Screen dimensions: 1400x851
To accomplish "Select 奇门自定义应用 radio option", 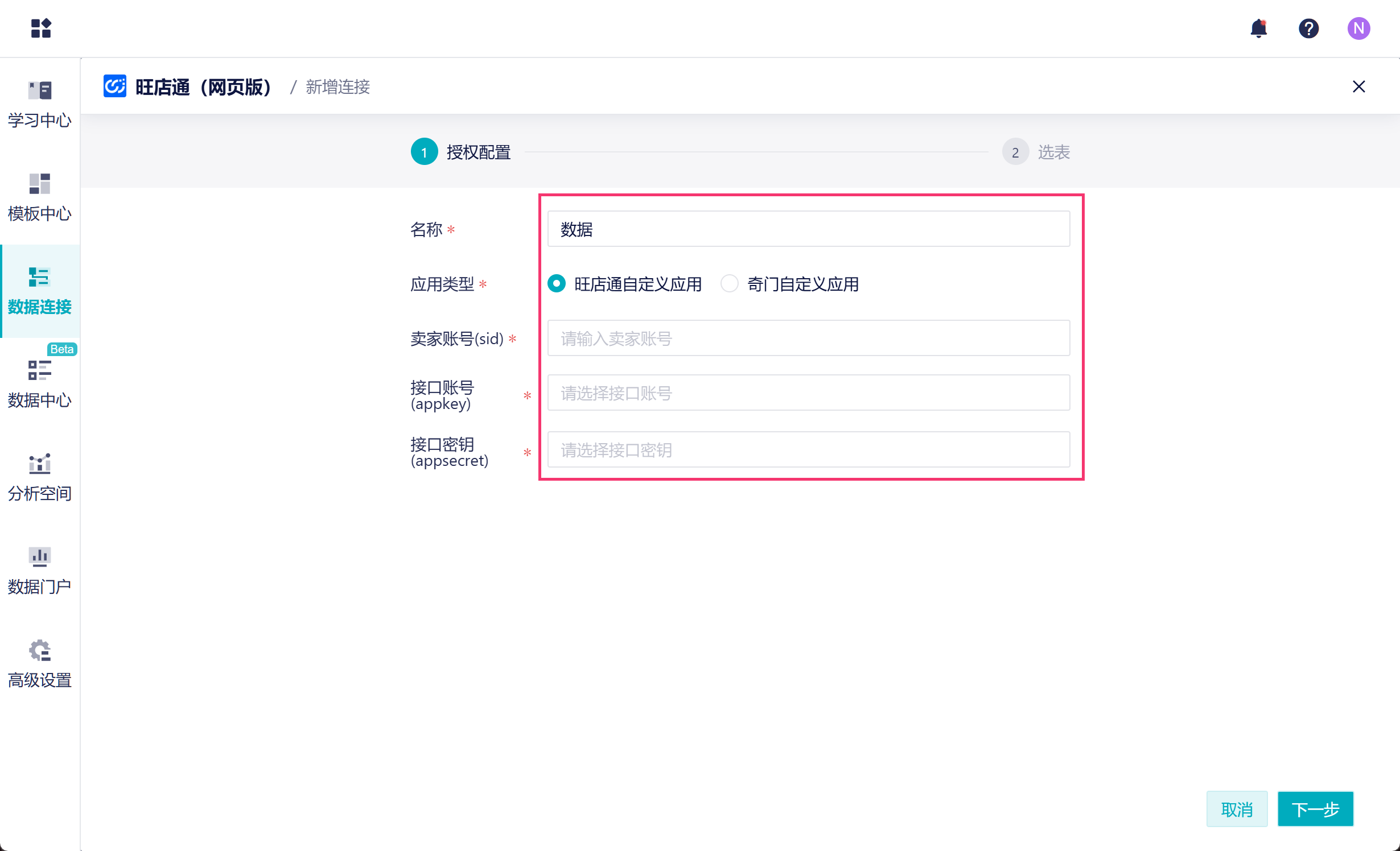I will click(729, 283).
